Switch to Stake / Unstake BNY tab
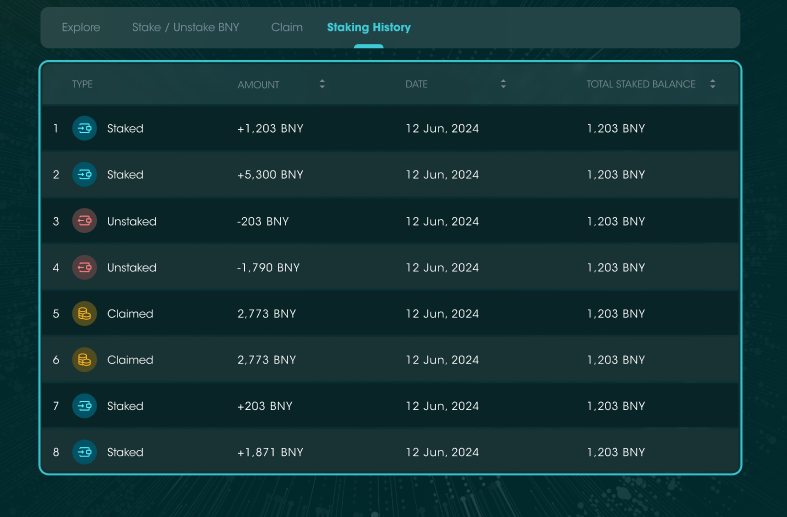 [x=185, y=27]
